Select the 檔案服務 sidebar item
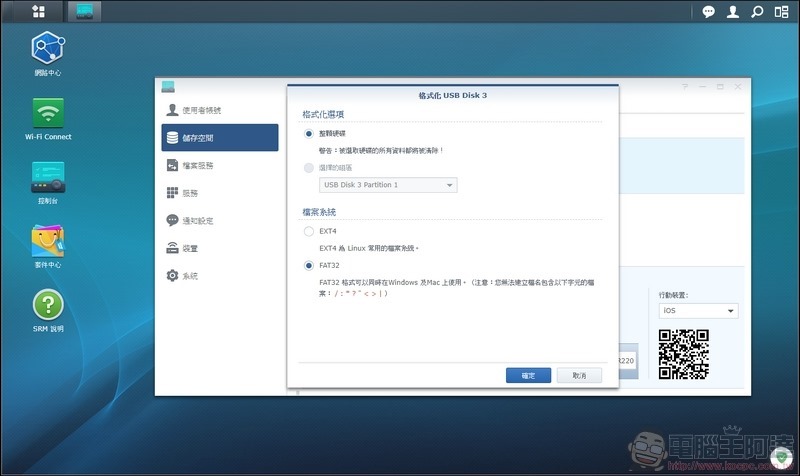800x476 pixels. [220, 165]
